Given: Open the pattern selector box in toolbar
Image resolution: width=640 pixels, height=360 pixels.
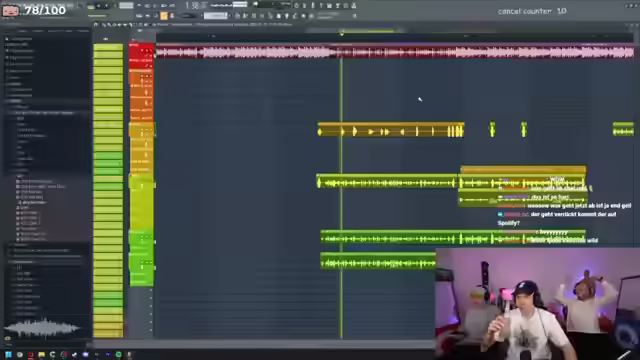Looking at the screenshot, I should (x=216, y=16).
